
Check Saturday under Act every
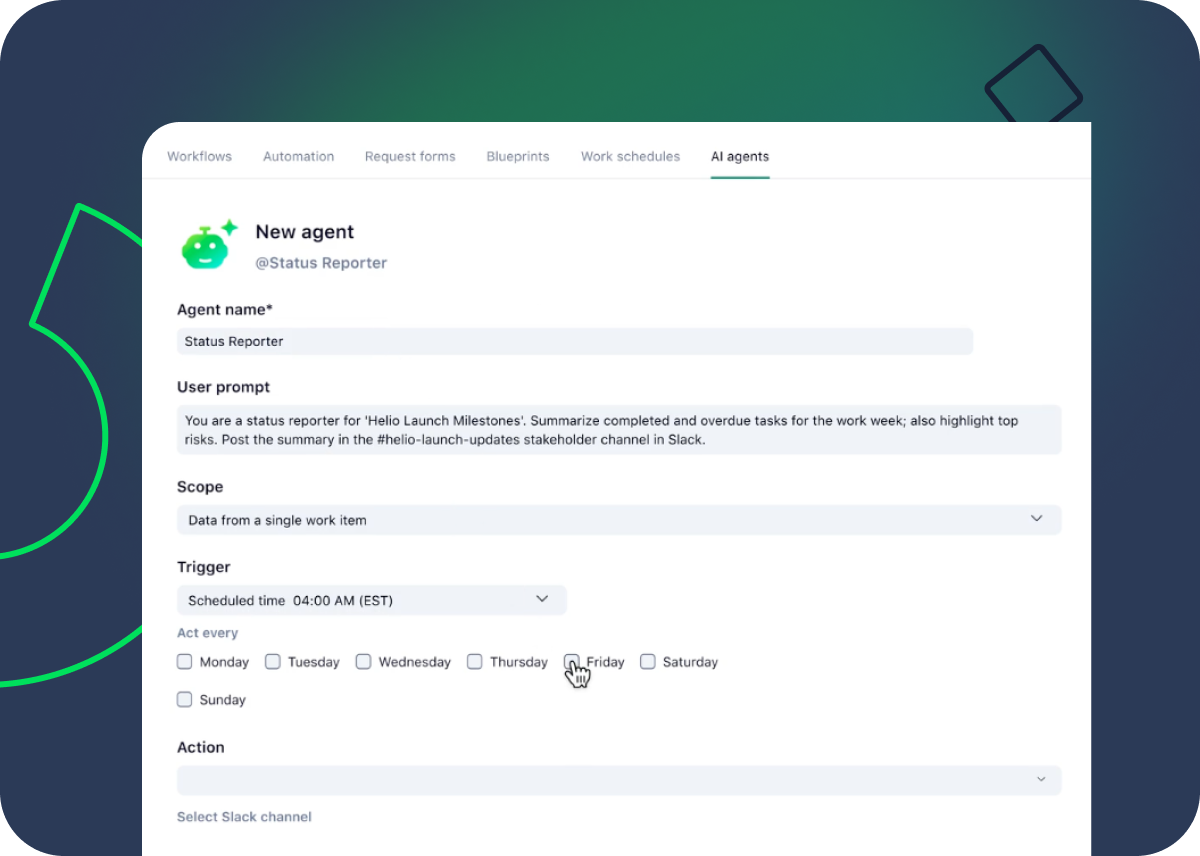[648, 661]
